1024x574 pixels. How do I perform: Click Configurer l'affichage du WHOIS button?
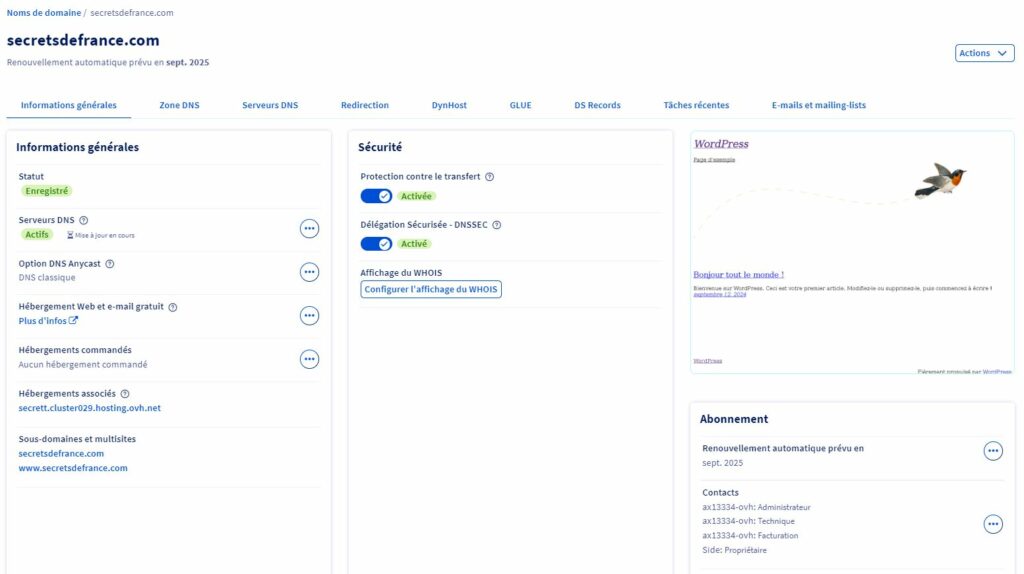[431, 289]
